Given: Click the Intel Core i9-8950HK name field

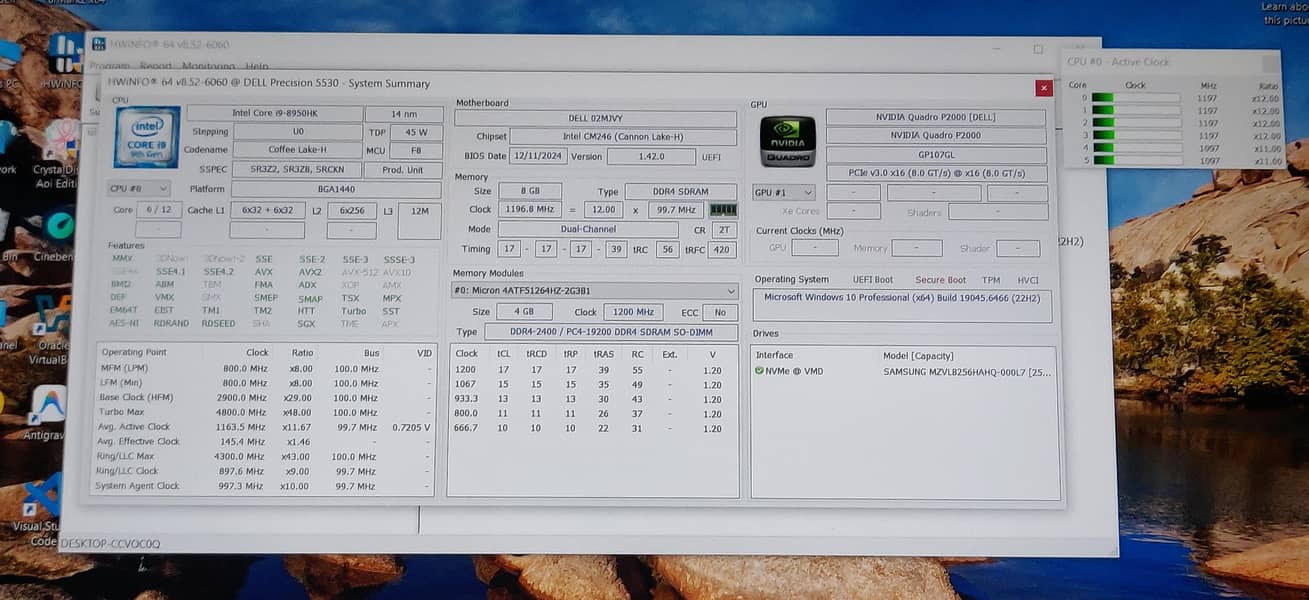Looking at the screenshot, I should point(275,114).
